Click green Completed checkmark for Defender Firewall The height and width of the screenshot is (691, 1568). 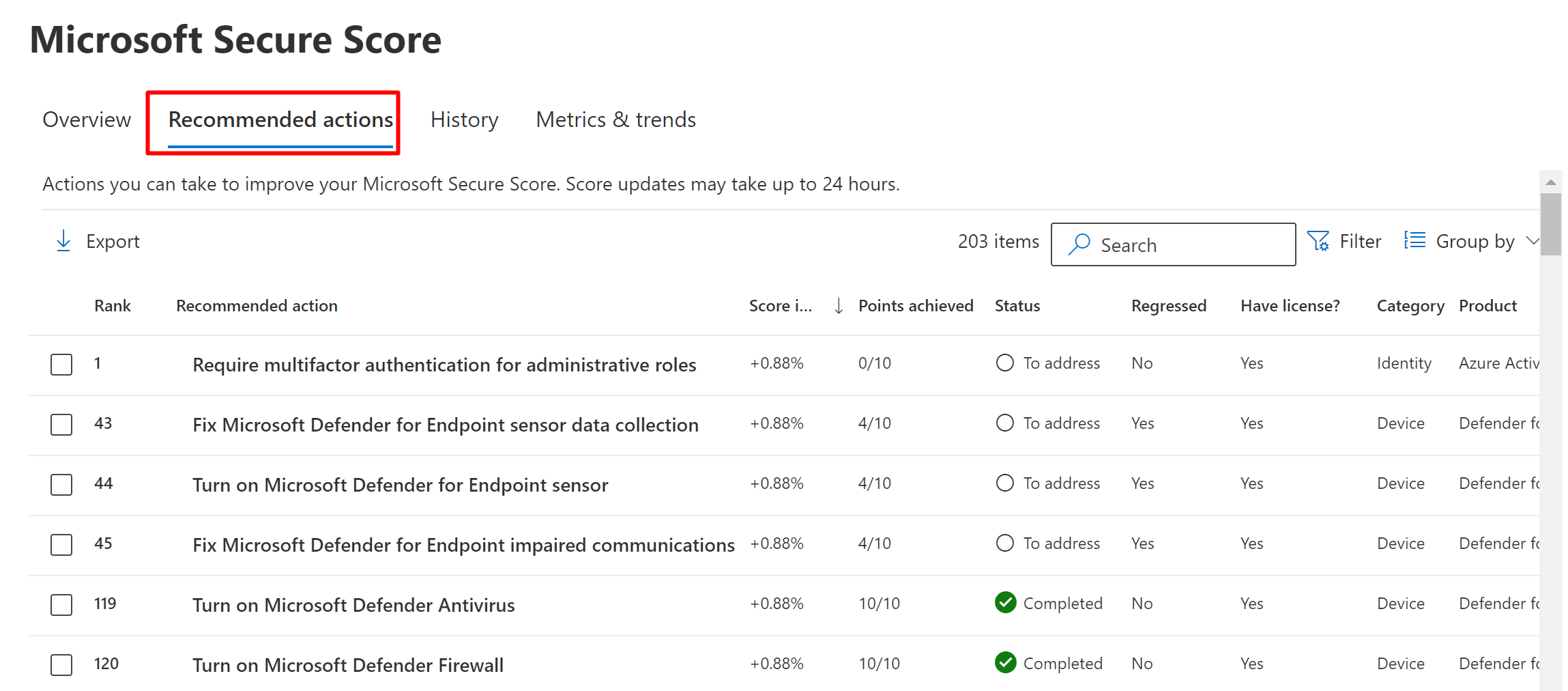coord(1005,663)
